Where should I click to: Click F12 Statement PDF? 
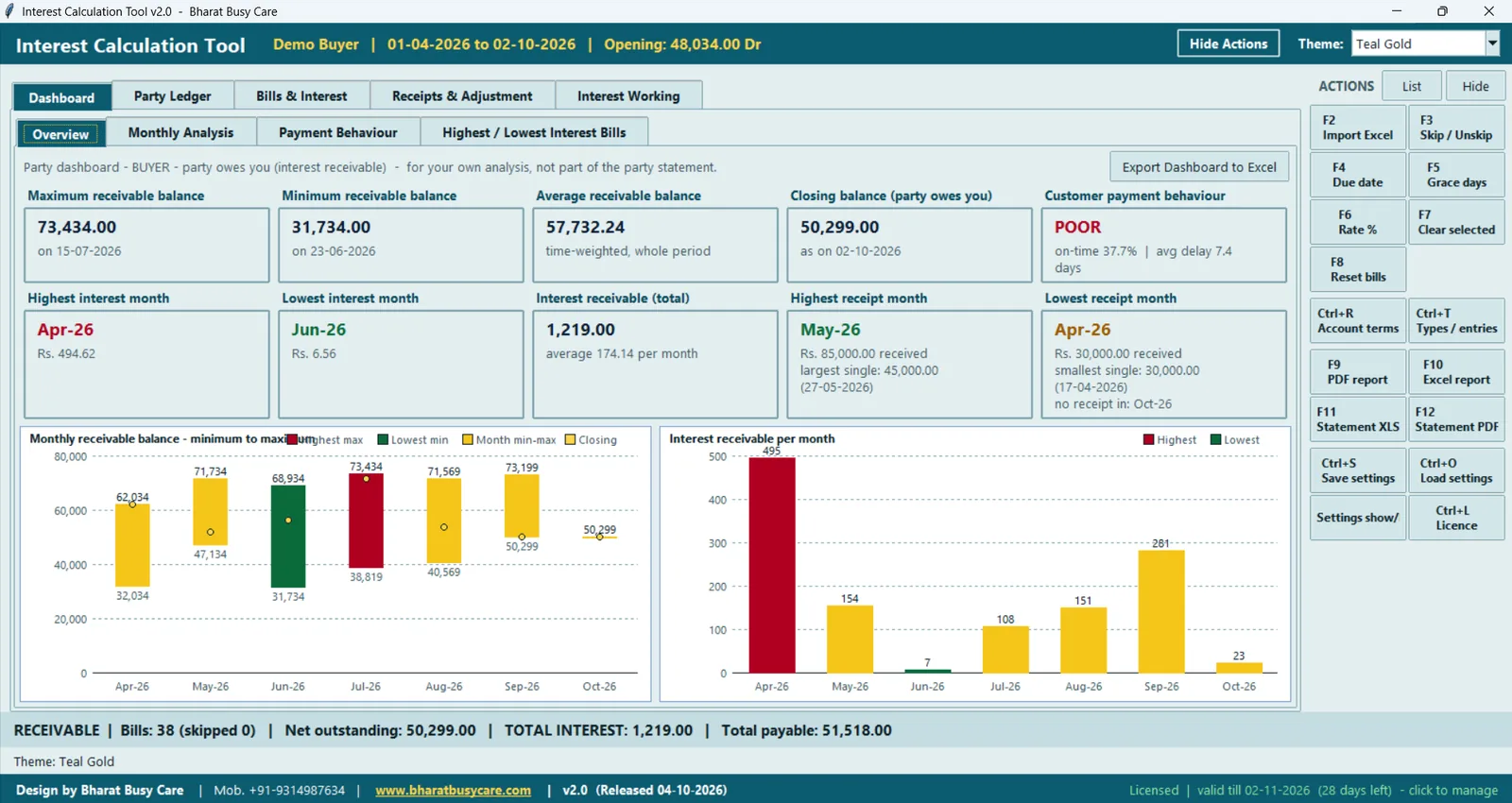pyautogui.click(x=1456, y=419)
